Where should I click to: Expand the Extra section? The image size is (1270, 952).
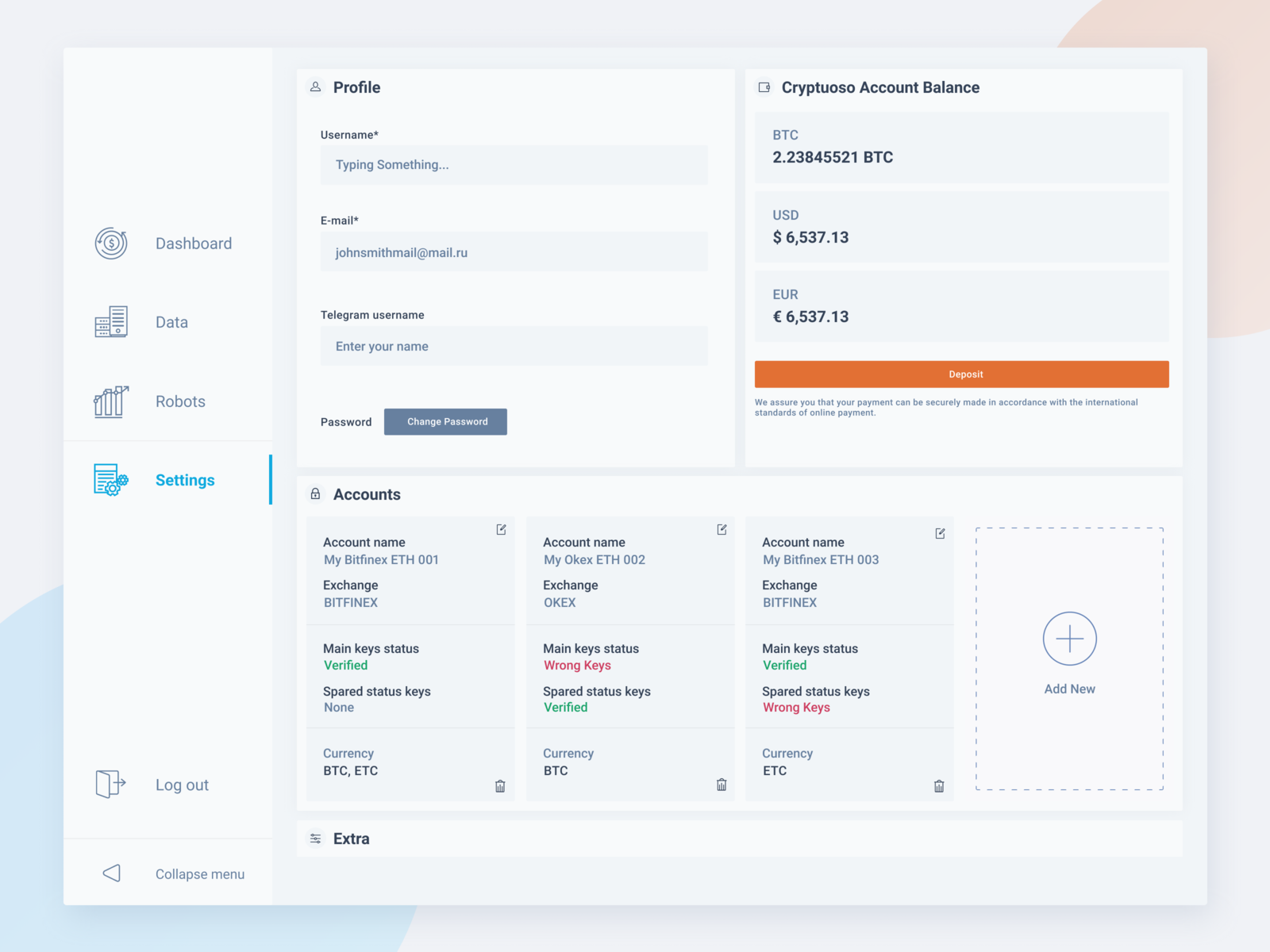coord(351,839)
